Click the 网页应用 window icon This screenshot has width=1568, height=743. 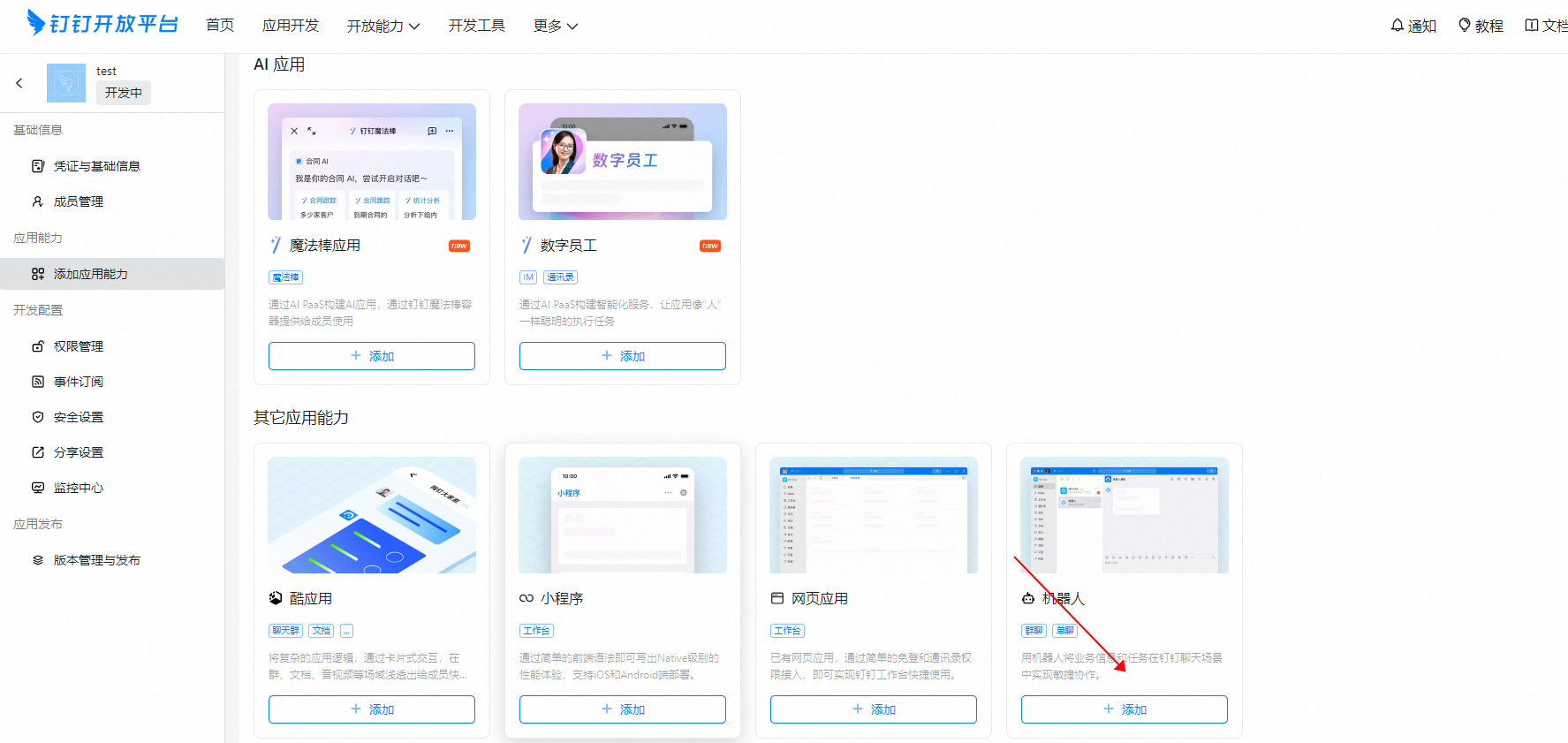click(777, 598)
